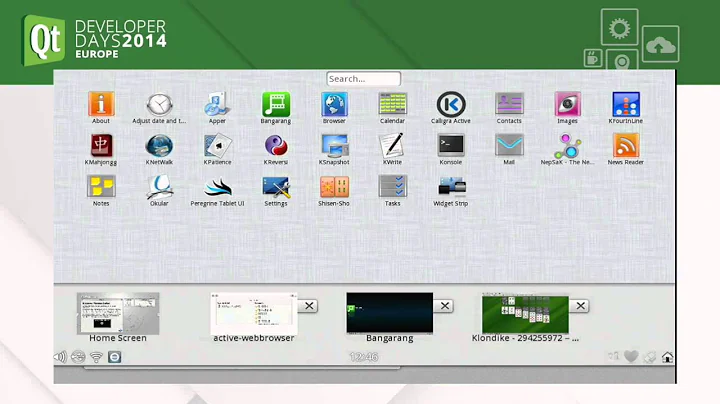Click the heart icon in the panel
The width and height of the screenshot is (720, 404).
coord(631,357)
